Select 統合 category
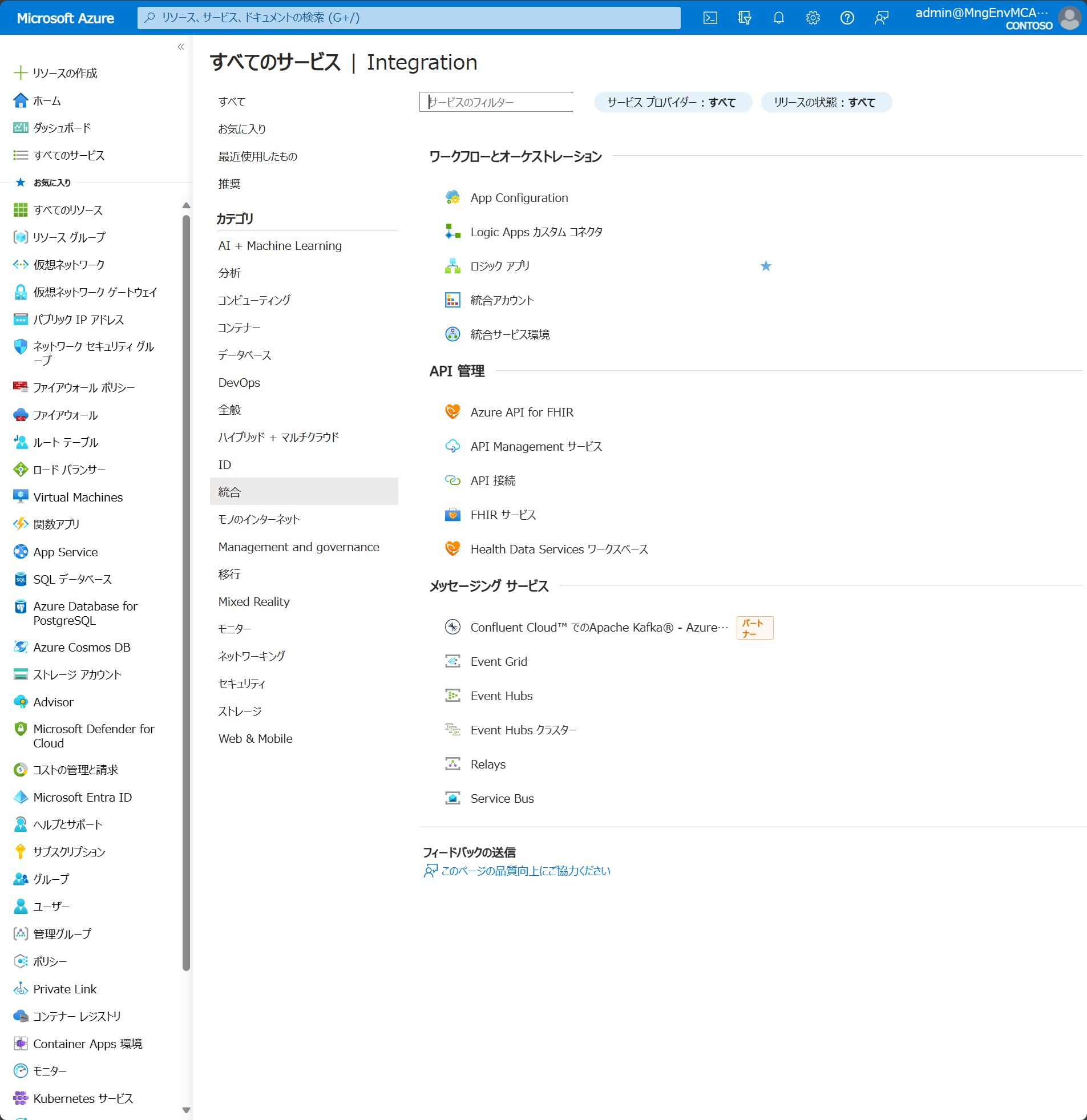Image resolution: width=1087 pixels, height=1120 pixels. [304, 492]
